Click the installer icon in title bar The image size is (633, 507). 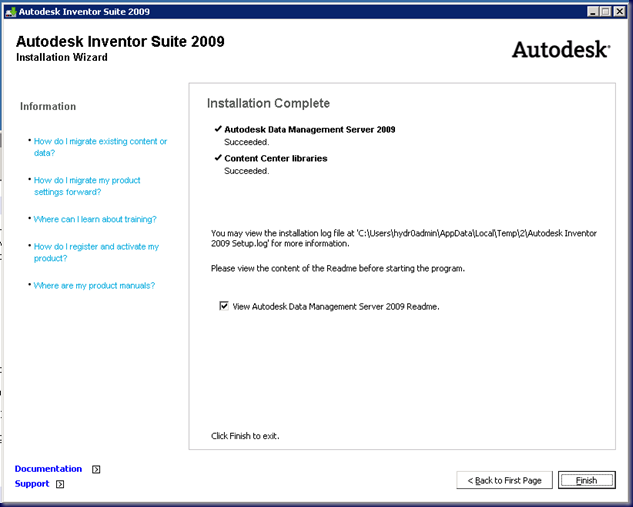coord(10,12)
